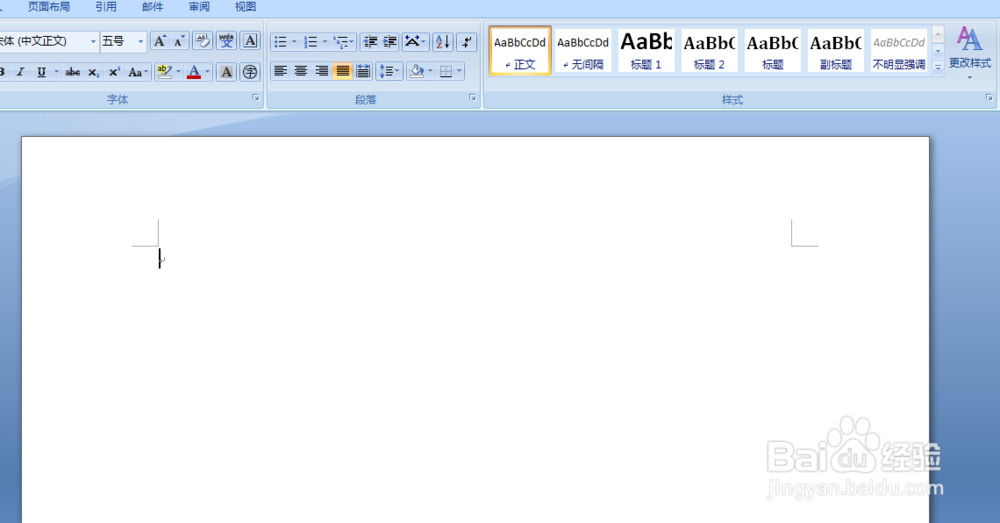Click the Shrink Font icon
The height and width of the screenshot is (523, 1000).
click(180, 41)
